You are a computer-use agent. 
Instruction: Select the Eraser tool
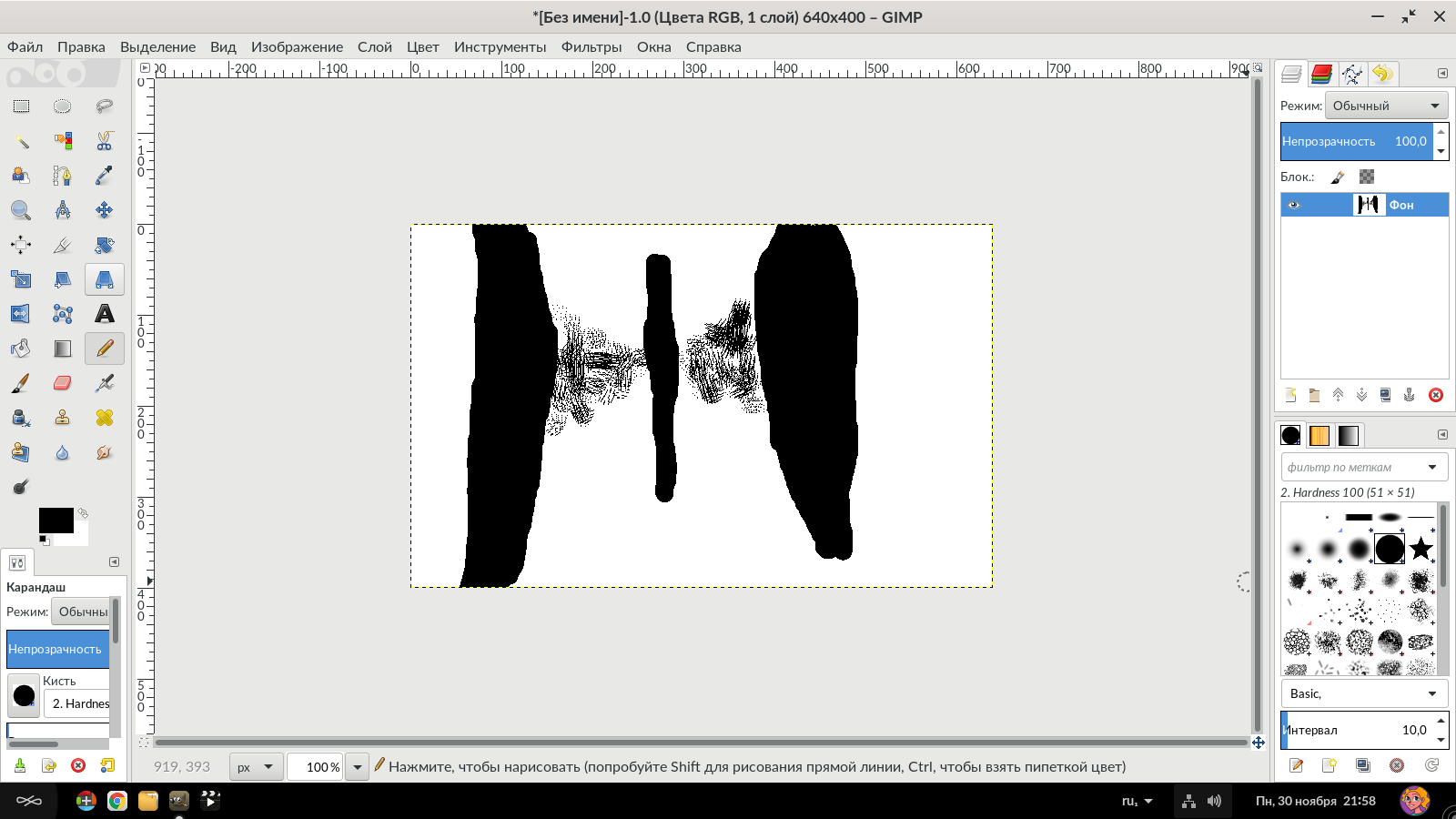point(62,383)
